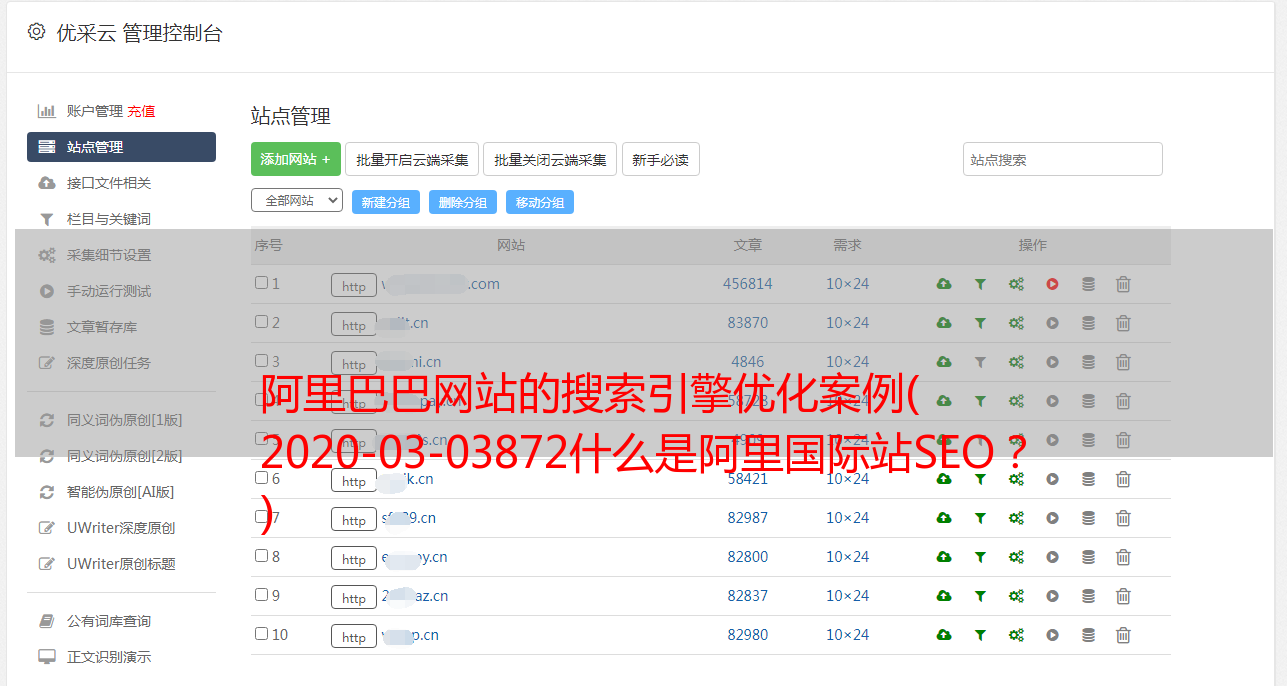Toggle the checkbox for site number 6
1287x686 pixels.
261,478
